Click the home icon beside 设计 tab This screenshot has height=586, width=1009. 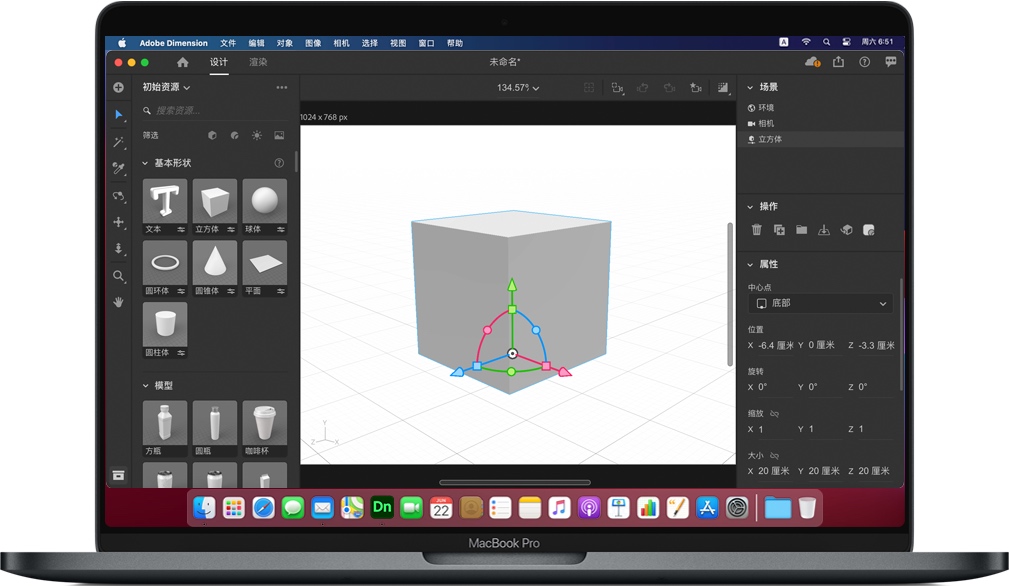click(x=182, y=62)
